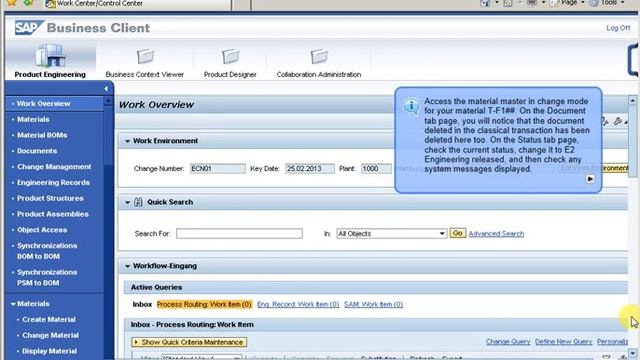
Task: Open the Business Context Viewer folder icon
Action: (x=145, y=56)
